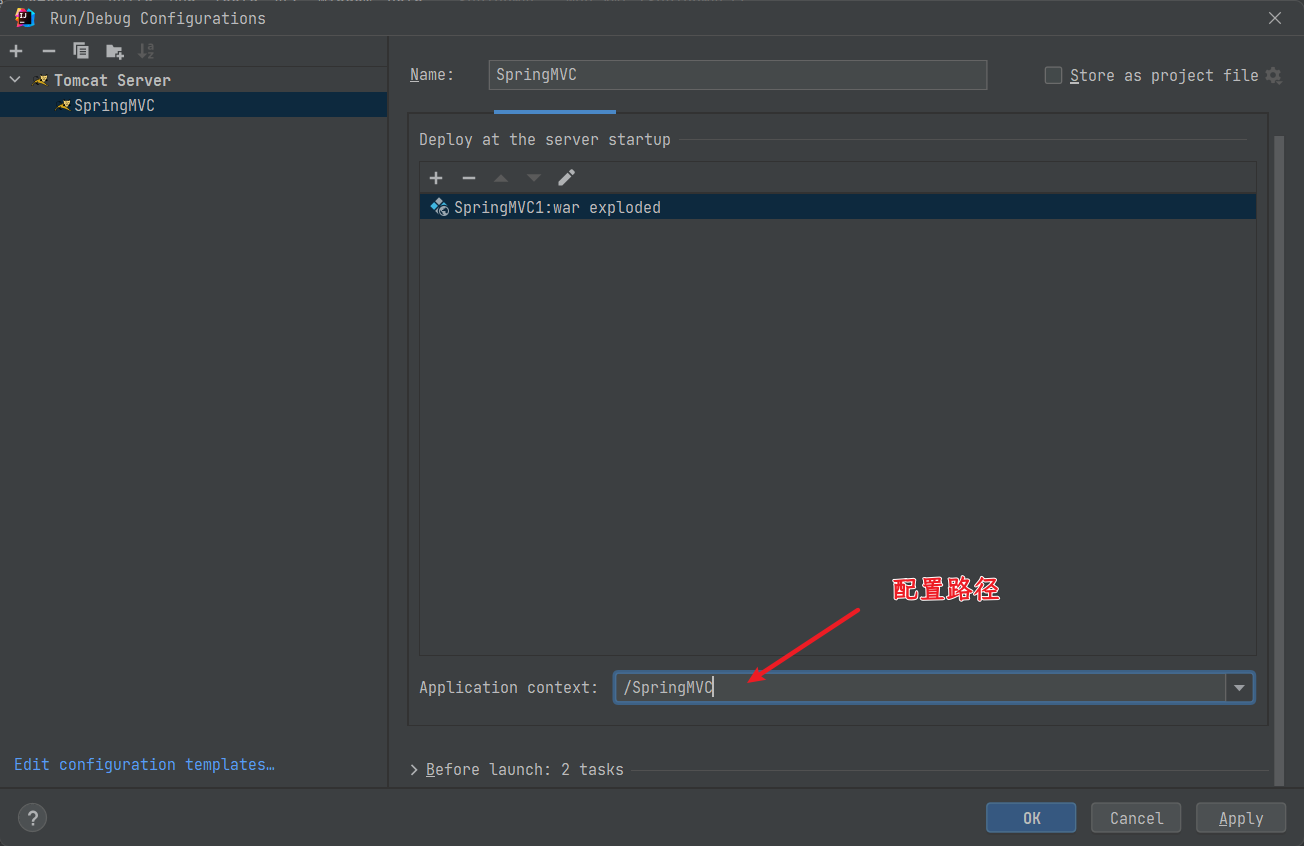
Task: Copy the selected configuration
Action: (81, 51)
